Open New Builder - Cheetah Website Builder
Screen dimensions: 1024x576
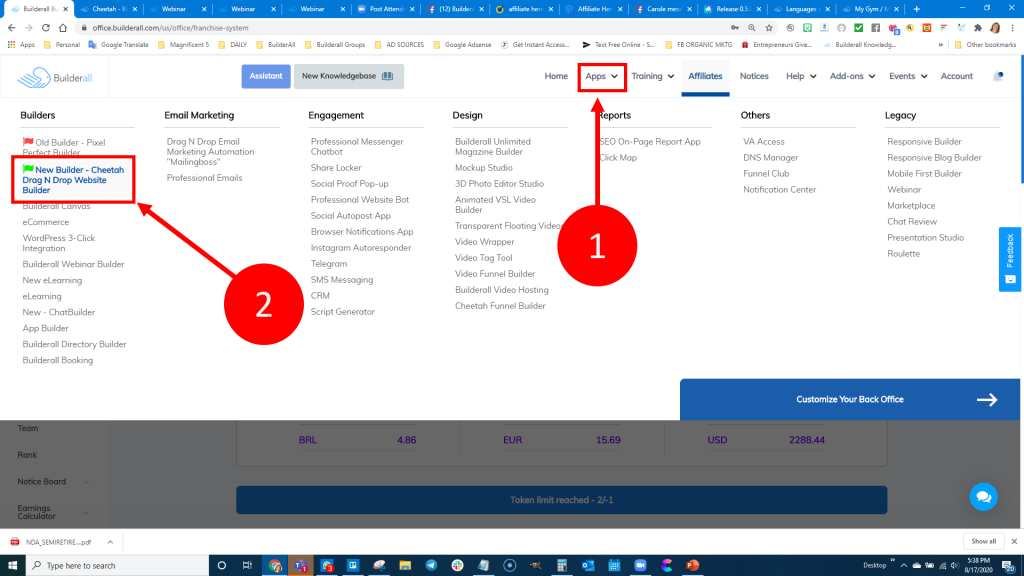click(73, 180)
